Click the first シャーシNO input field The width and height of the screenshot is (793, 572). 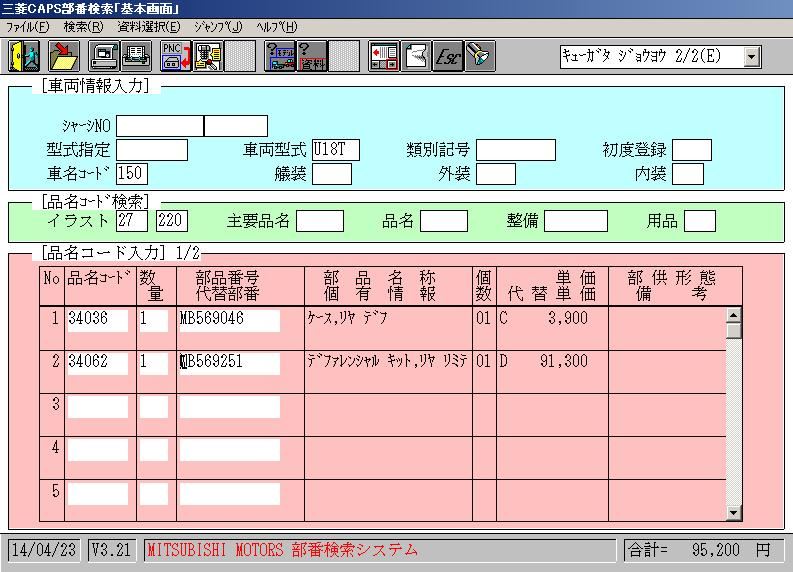(x=160, y=126)
